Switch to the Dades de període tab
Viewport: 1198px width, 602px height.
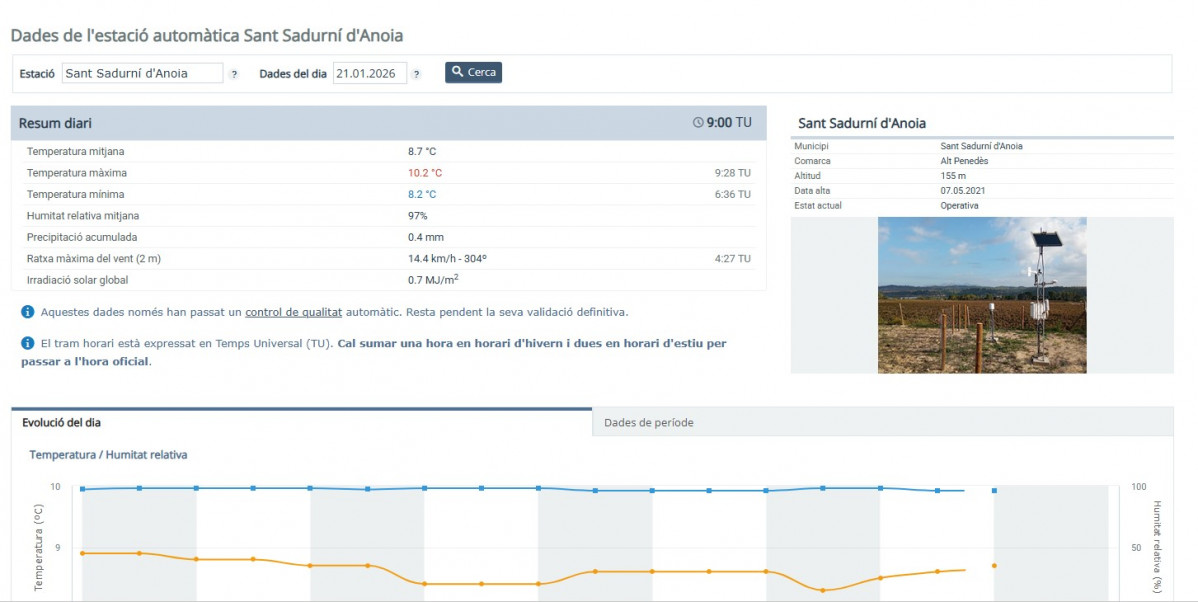point(648,422)
